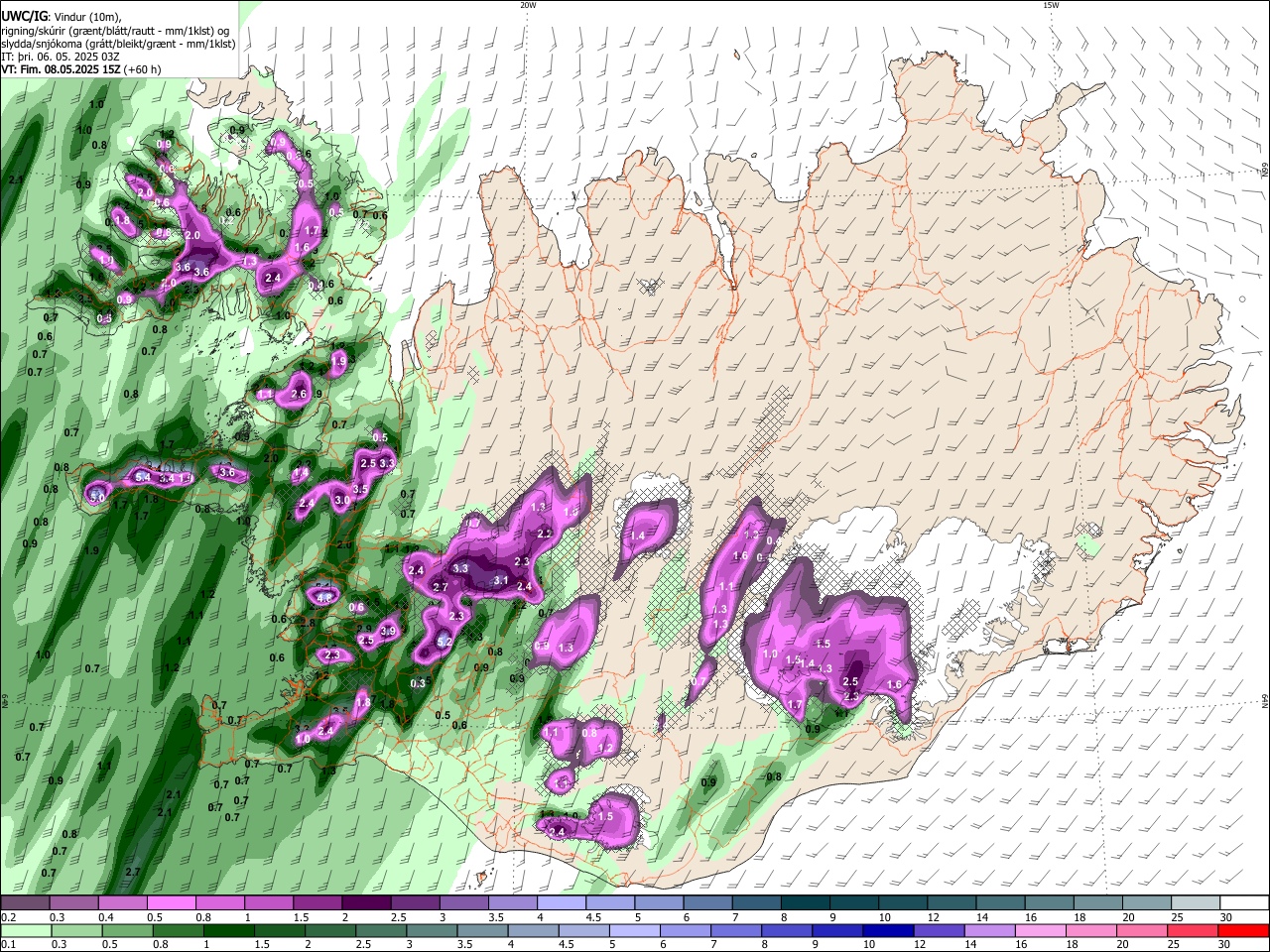Click the gray-purple swatch above top-row label 0.2
The image size is (1270, 952).
pyautogui.click(x=25, y=902)
